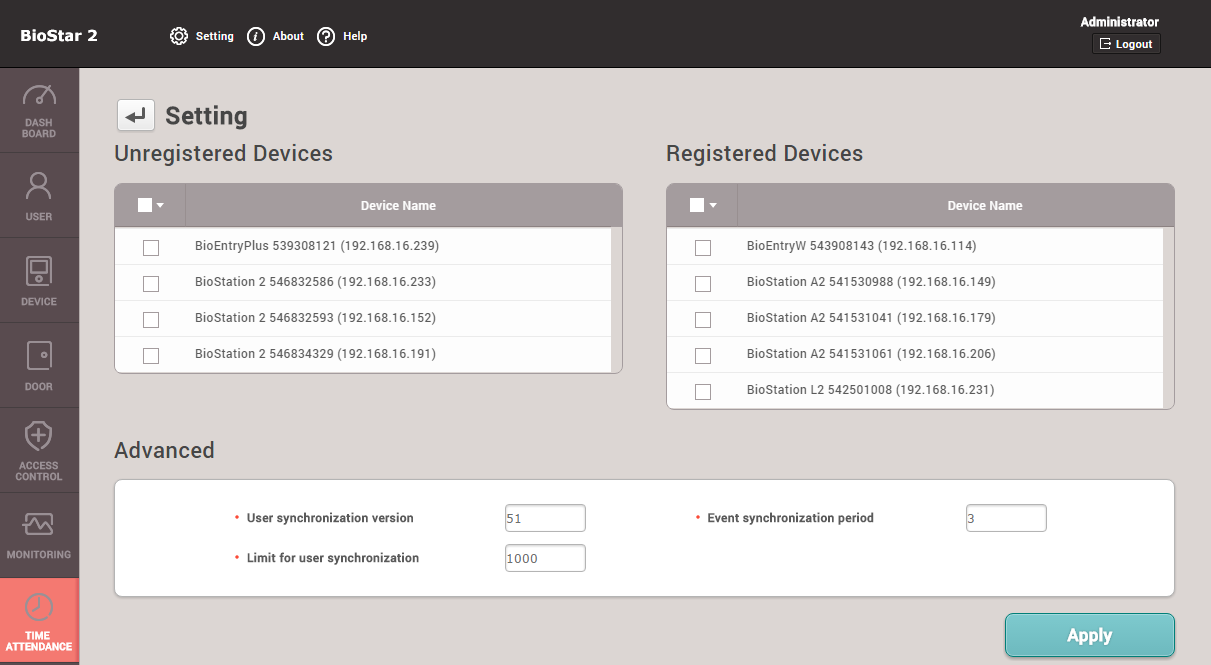Image resolution: width=1211 pixels, height=665 pixels.
Task: Select BioStation L2 542501008 checkbox
Action: coord(703,391)
